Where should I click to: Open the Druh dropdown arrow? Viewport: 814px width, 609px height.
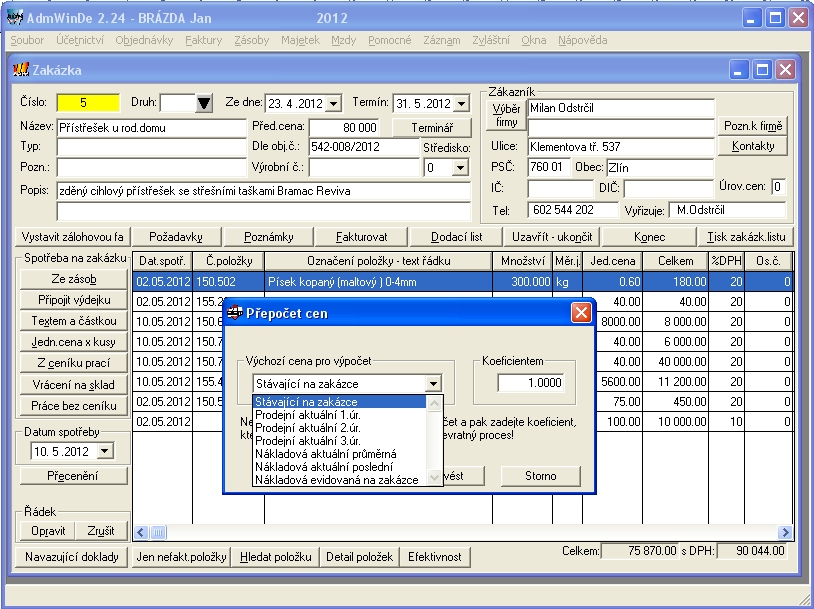[x=204, y=103]
